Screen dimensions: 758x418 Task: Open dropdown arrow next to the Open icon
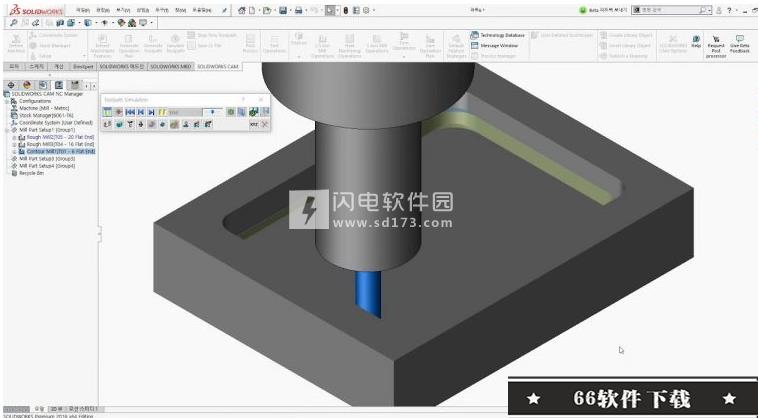[274, 11]
